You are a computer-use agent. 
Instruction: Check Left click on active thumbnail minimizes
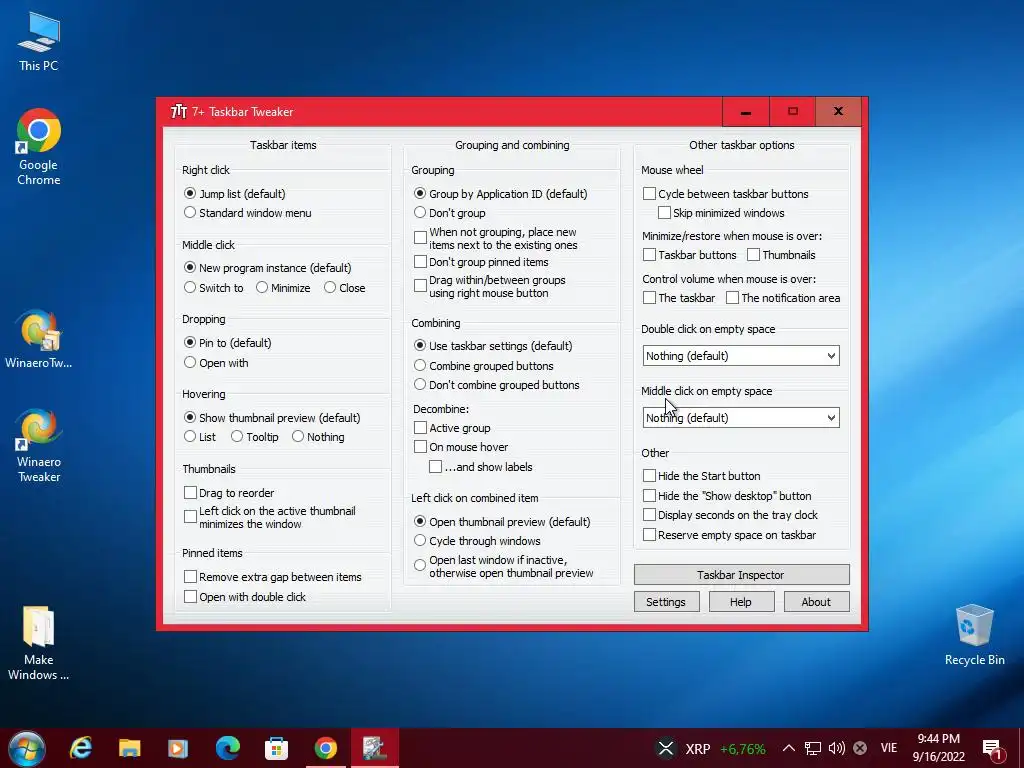pos(270,518)
